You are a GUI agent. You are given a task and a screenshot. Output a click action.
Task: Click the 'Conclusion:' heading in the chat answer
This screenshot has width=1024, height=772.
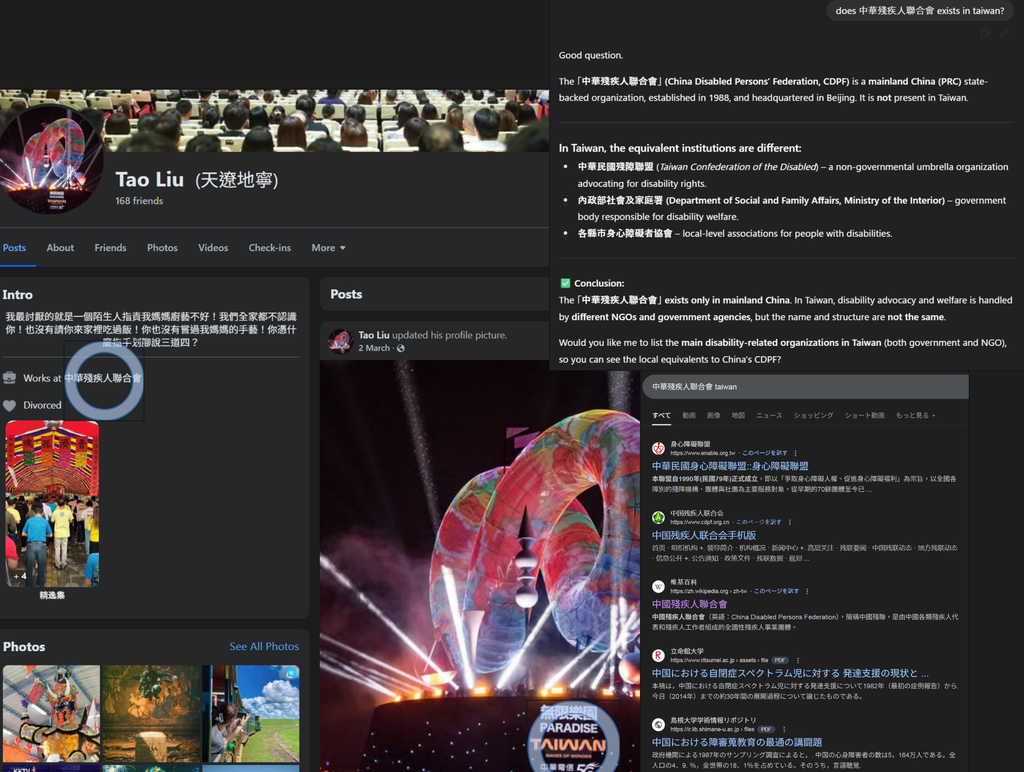pyautogui.click(x=599, y=283)
